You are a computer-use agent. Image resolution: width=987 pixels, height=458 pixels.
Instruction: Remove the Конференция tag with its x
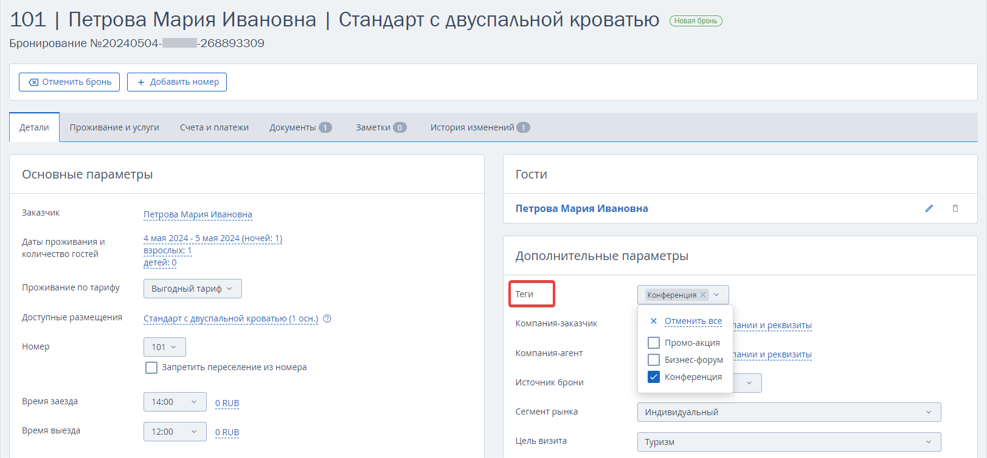[x=703, y=294]
